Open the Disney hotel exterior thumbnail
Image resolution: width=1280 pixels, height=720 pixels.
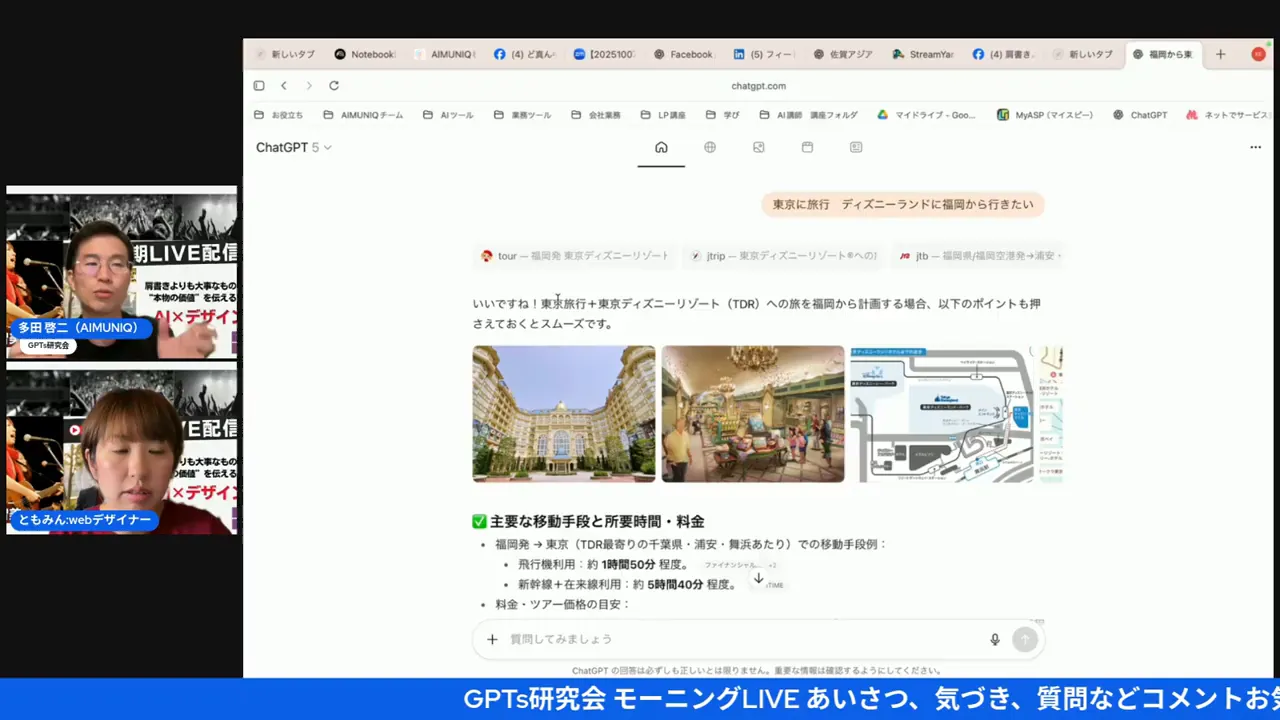pos(563,413)
